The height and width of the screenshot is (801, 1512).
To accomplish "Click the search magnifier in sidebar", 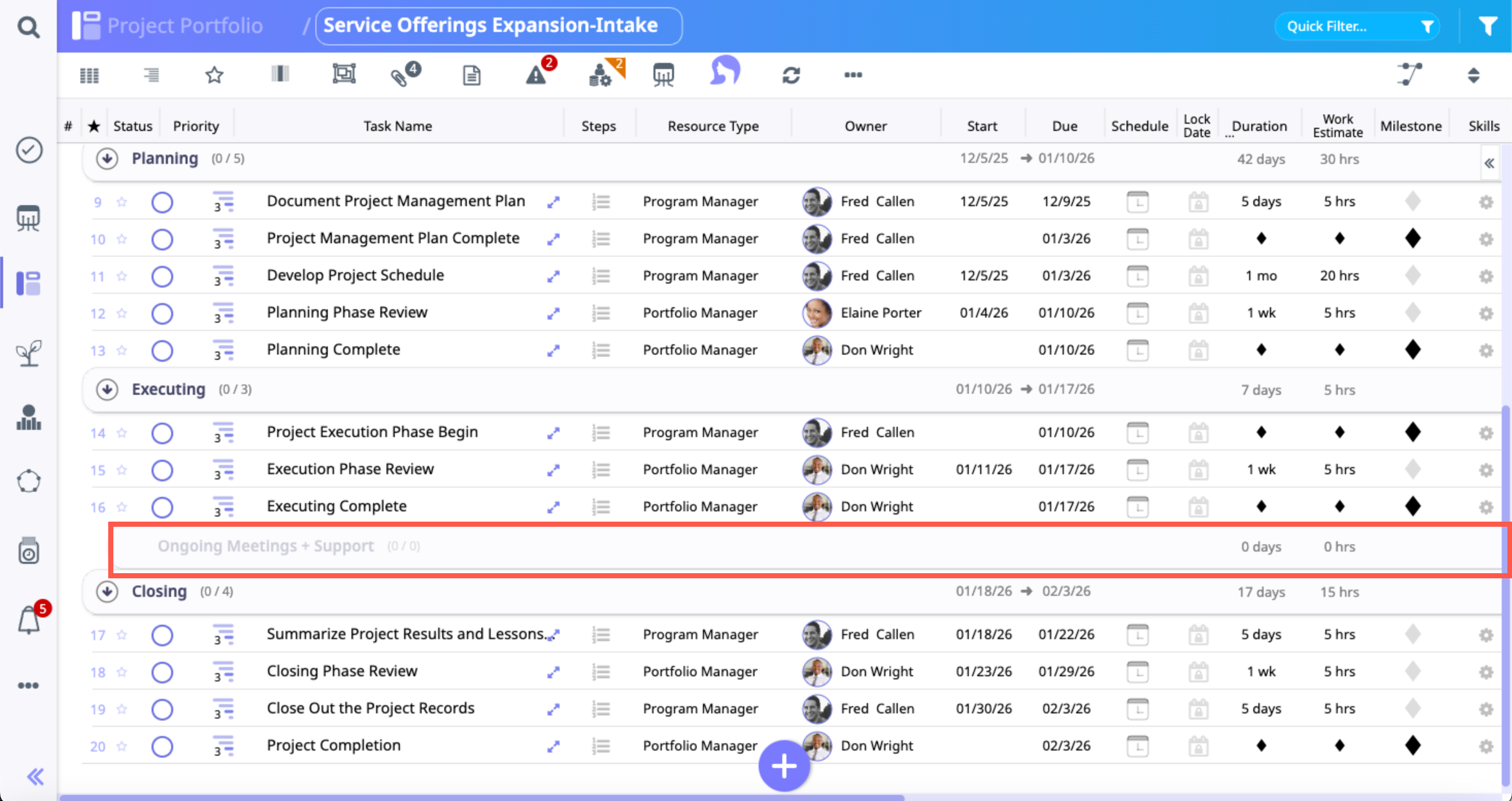I will coord(28,26).
